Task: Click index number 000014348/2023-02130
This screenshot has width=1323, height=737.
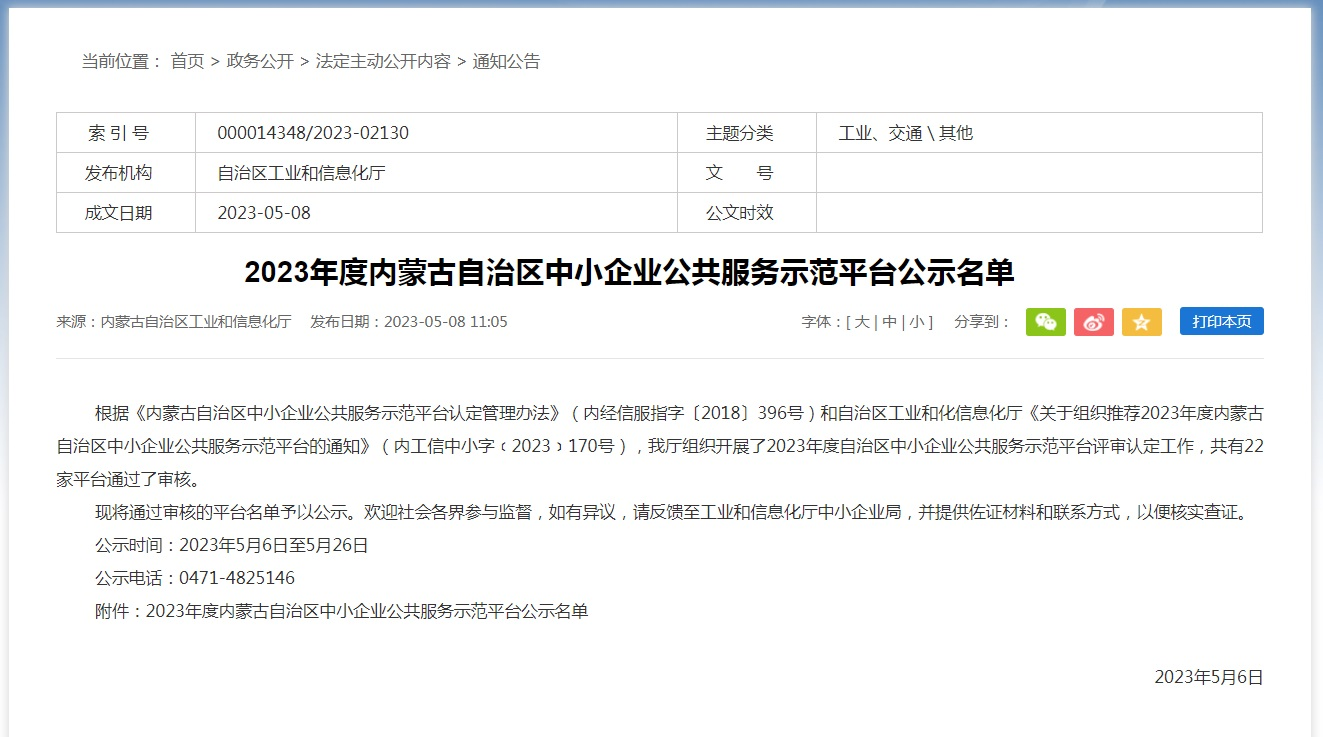Action: (x=313, y=133)
